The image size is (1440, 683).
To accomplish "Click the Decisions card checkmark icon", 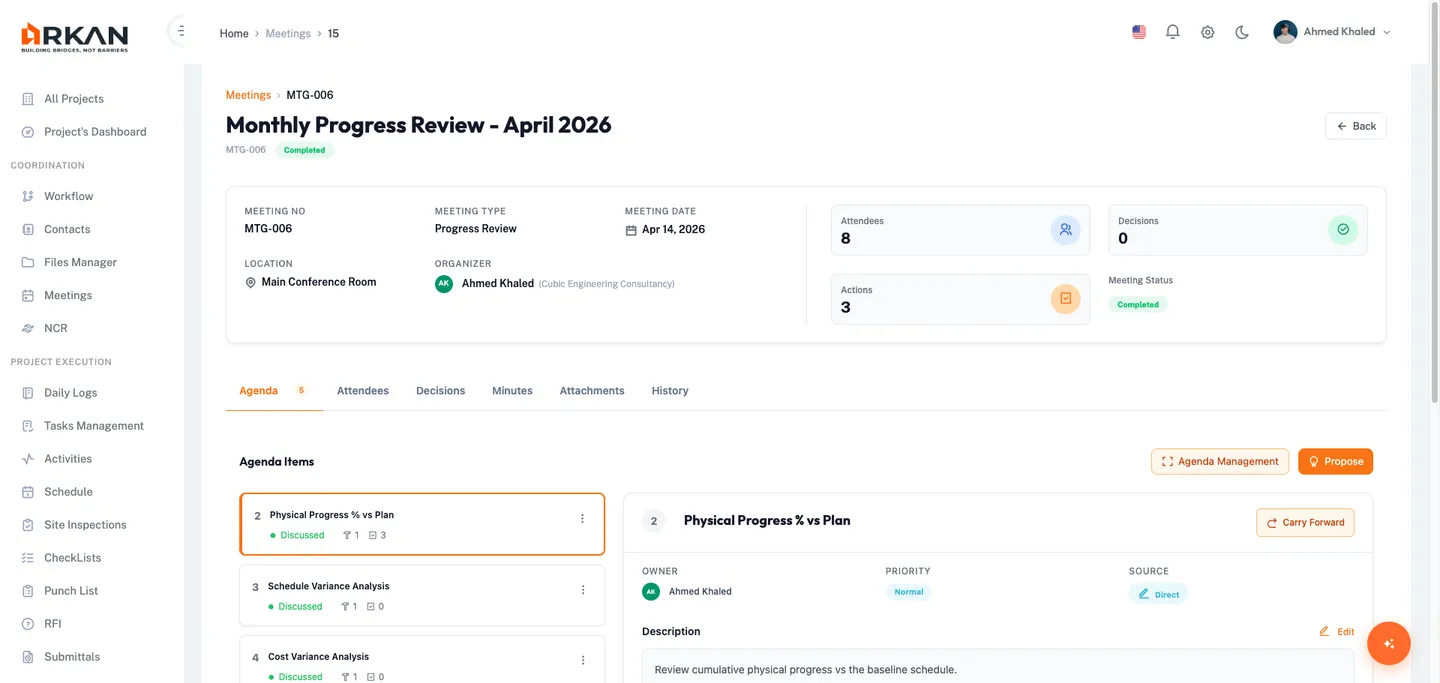I will [1342, 230].
